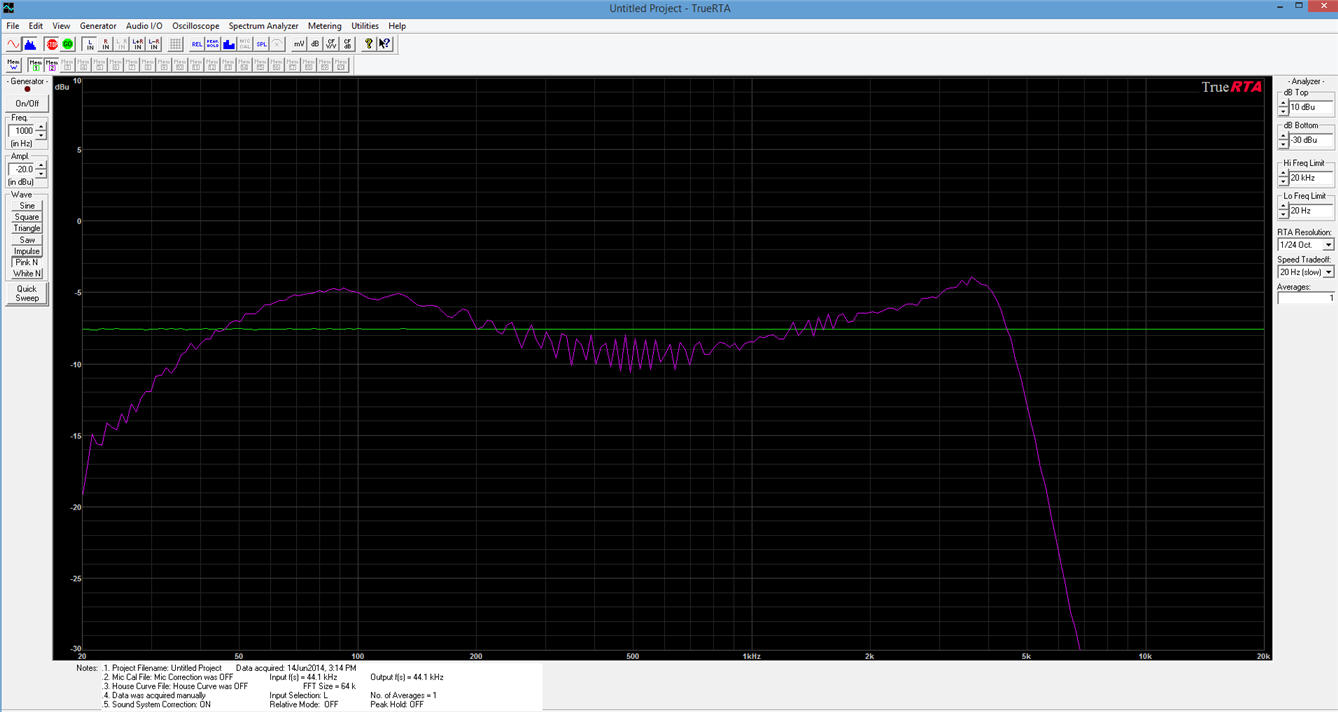The height and width of the screenshot is (712, 1338).
Task: Select the oscilloscope sine-wave view icon
Action: (x=14, y=44)
